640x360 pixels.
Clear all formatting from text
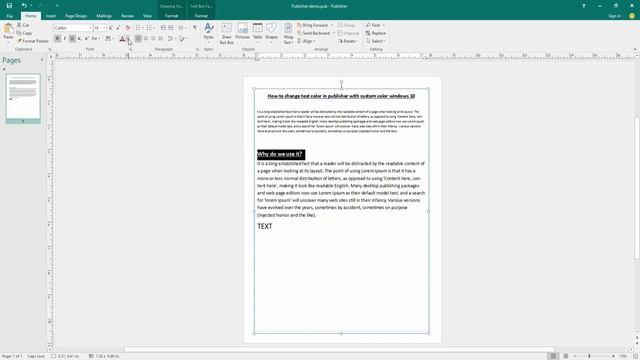click(x=128, y=28)
